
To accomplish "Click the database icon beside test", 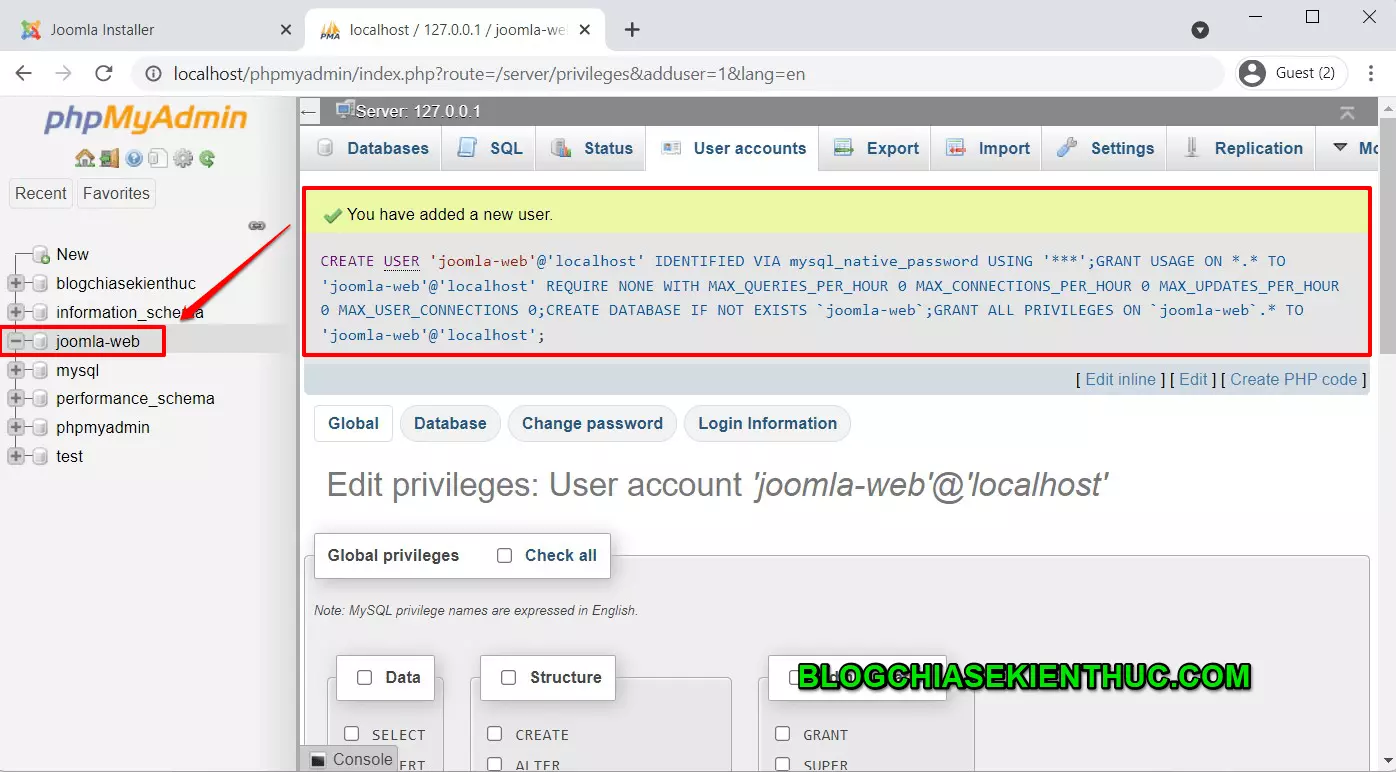I will tap(41, 457).
